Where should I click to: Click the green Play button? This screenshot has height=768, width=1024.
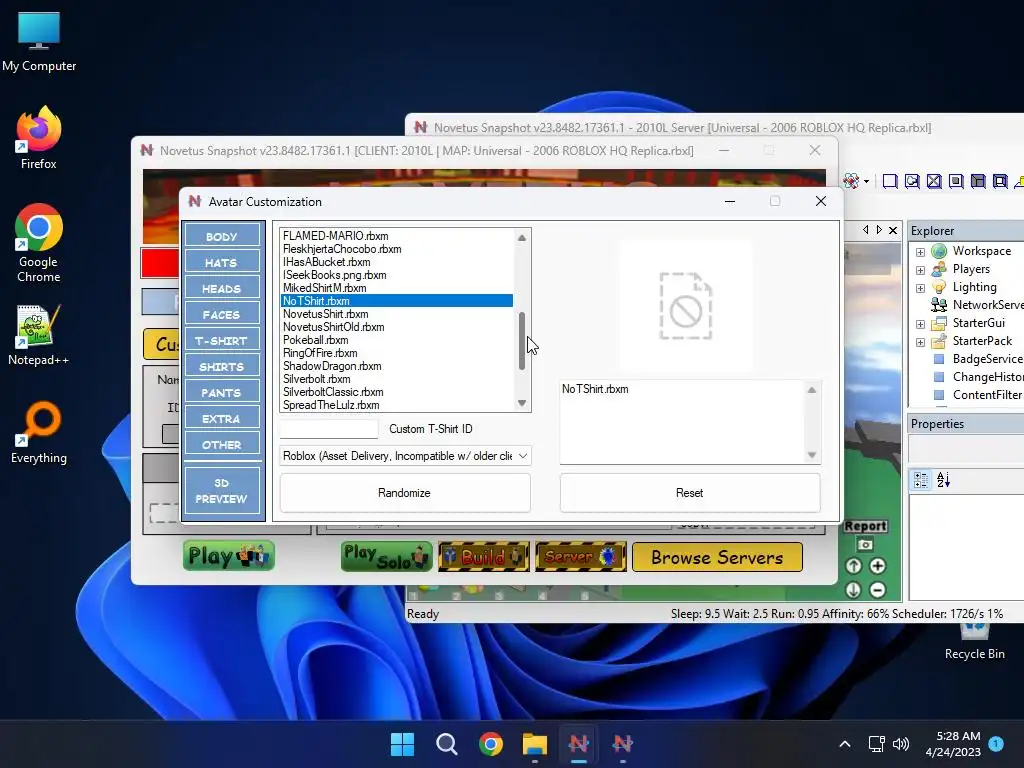(229, 556)
